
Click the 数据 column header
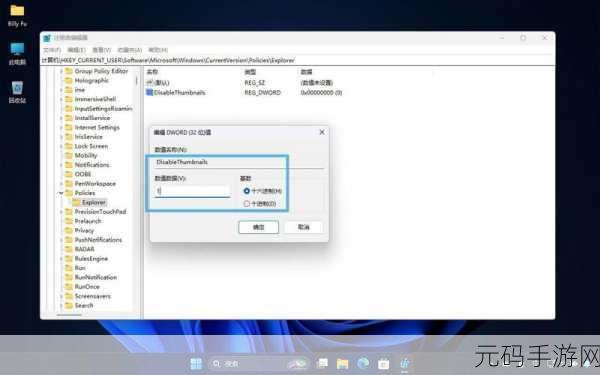click(x=306, y=72)
